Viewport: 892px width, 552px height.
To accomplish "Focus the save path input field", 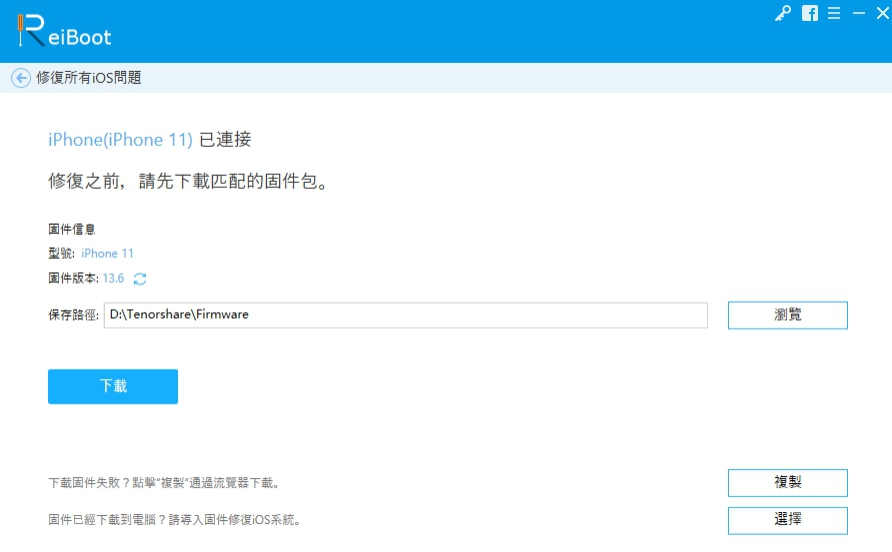I will point(406,315).
